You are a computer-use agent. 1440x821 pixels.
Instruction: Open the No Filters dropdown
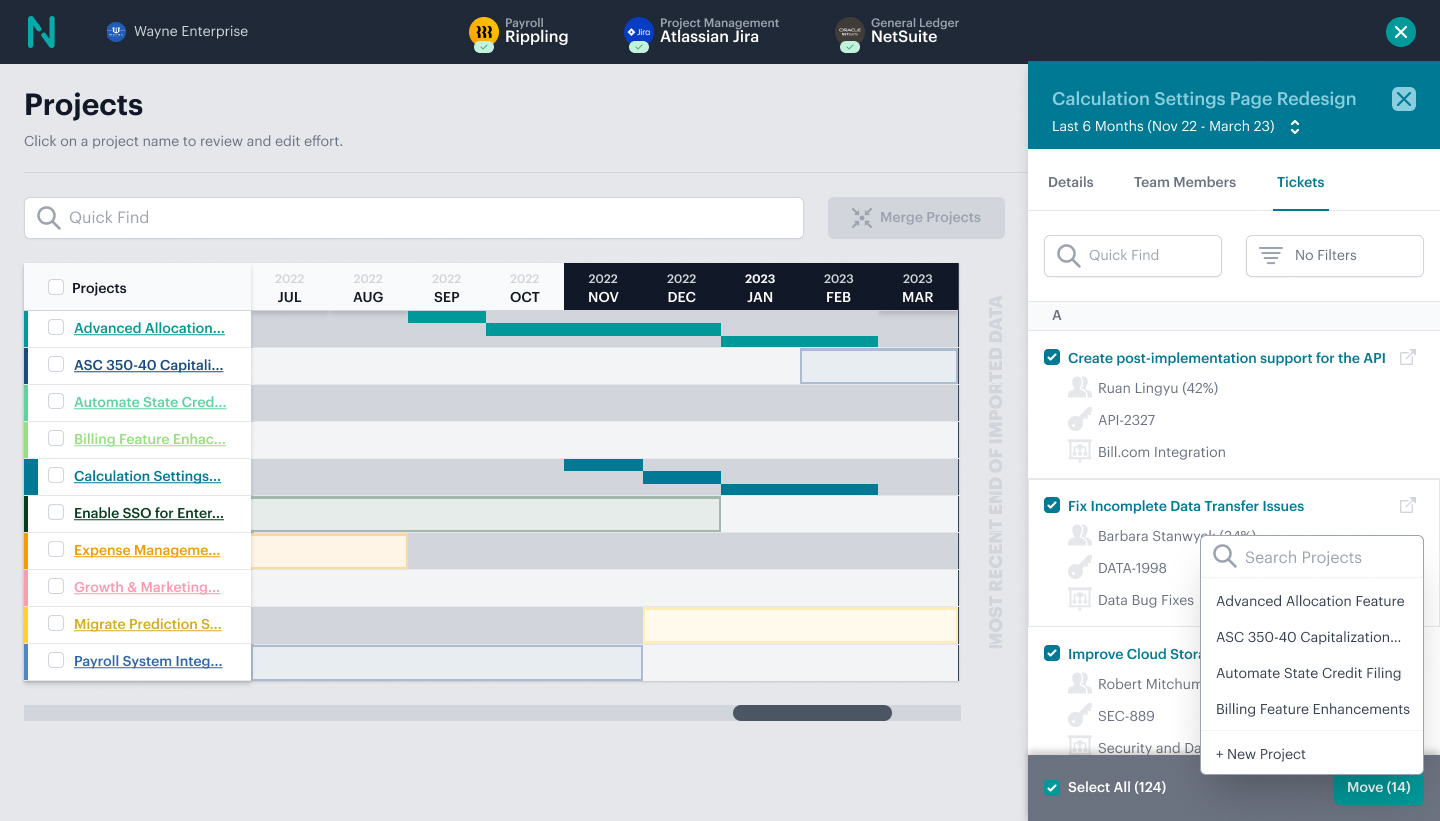[x=1334, y=255]
